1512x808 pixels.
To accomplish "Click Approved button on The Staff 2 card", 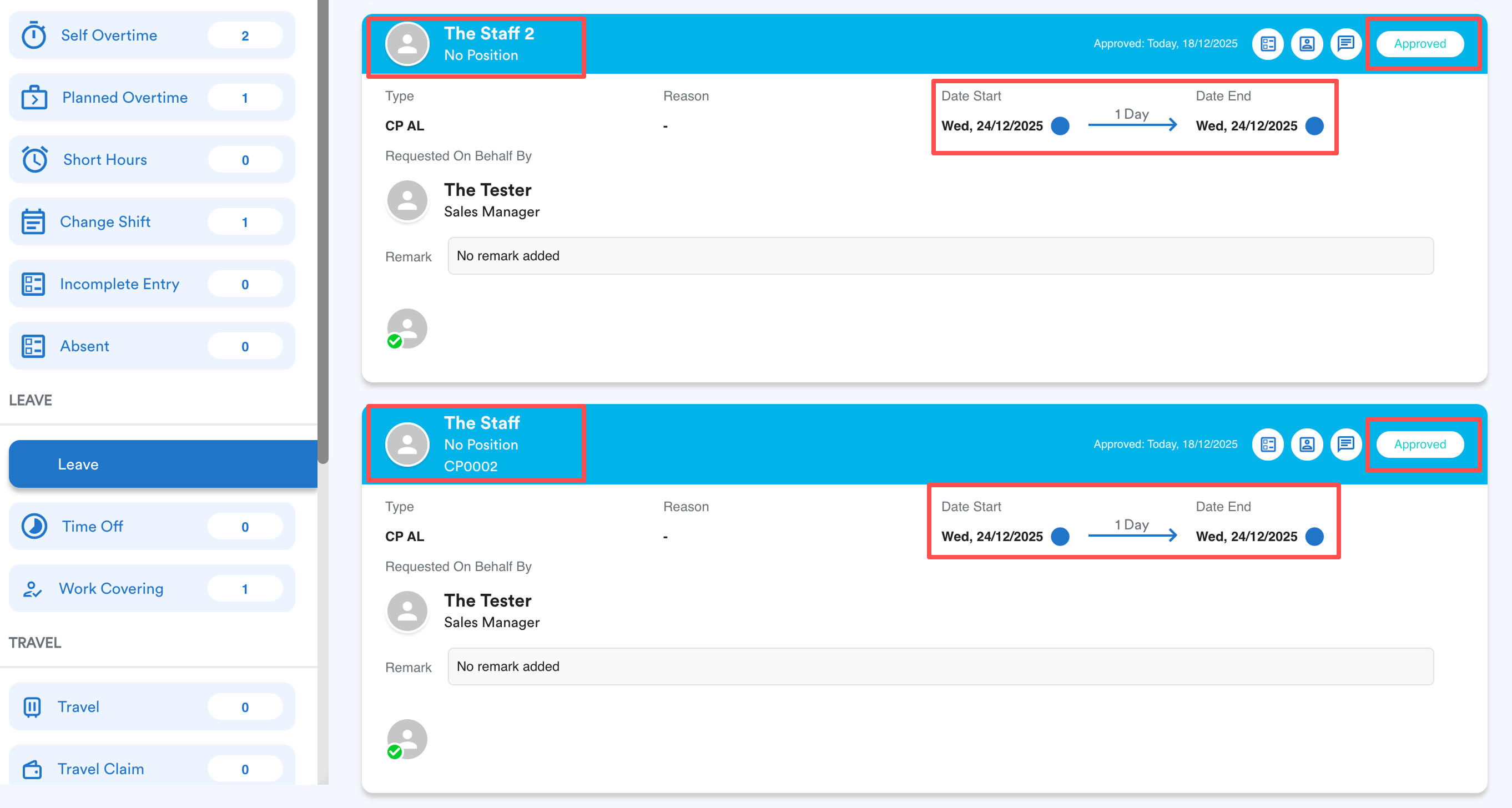I will point(1419,44).
